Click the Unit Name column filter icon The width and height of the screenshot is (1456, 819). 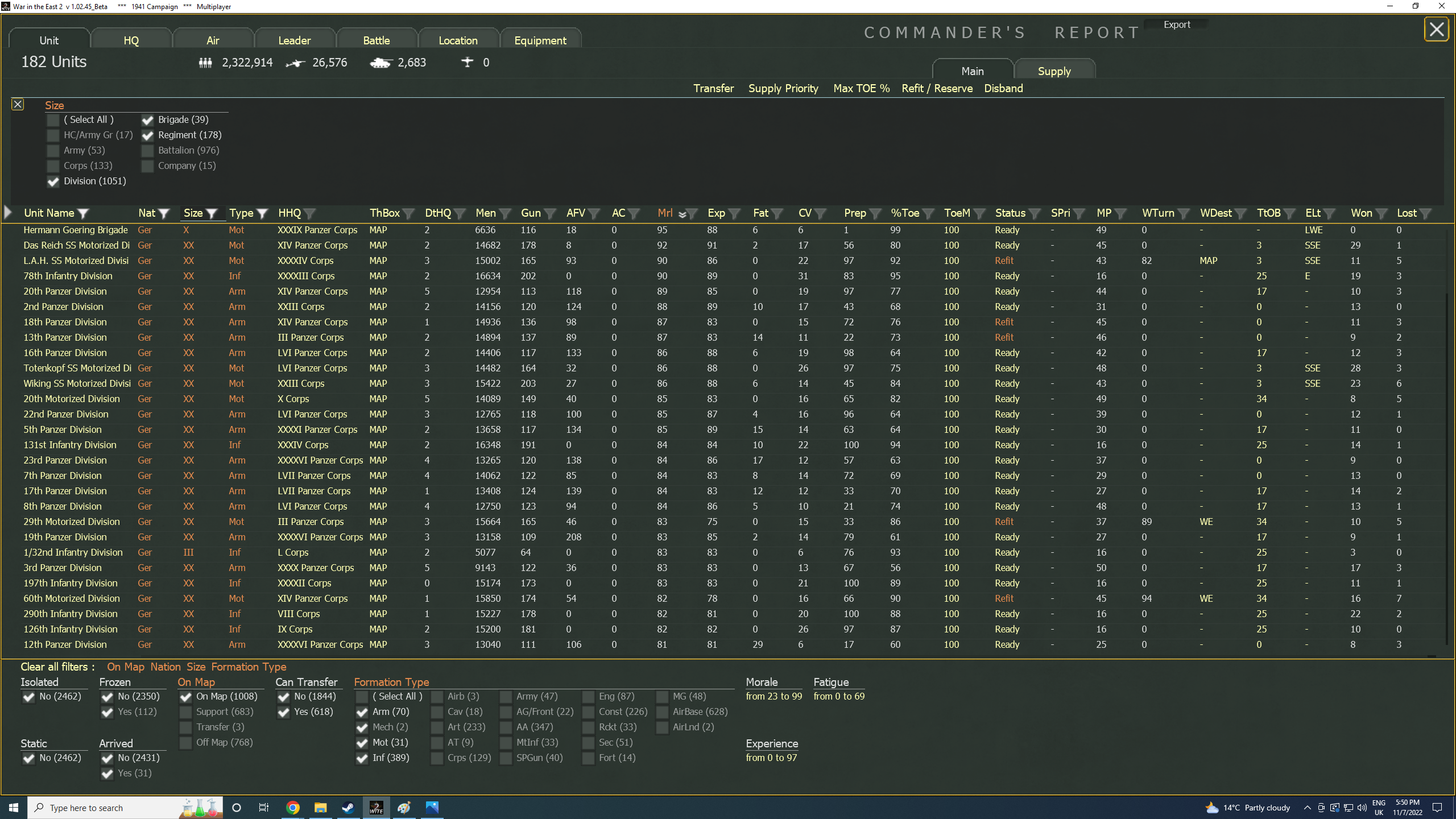pos(84,213)
